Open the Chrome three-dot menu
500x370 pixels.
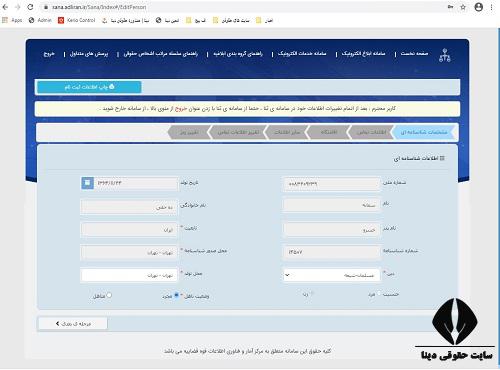tap(492, 7)
